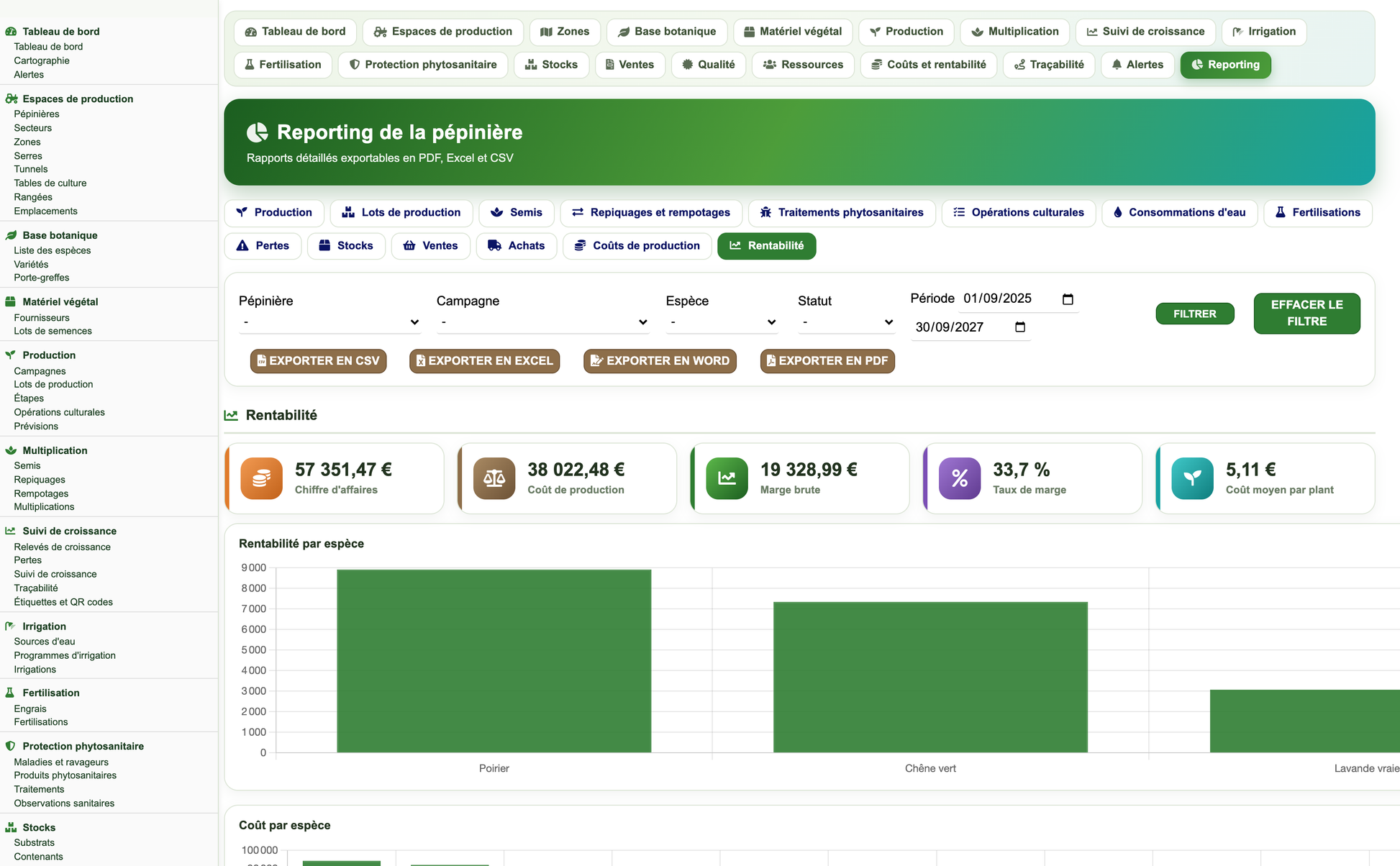This screenshot has width=1400, height=866.
Task: Export the report with EXPORTER EN WORD
Action: pyautogui.click(x=660, y=361)
